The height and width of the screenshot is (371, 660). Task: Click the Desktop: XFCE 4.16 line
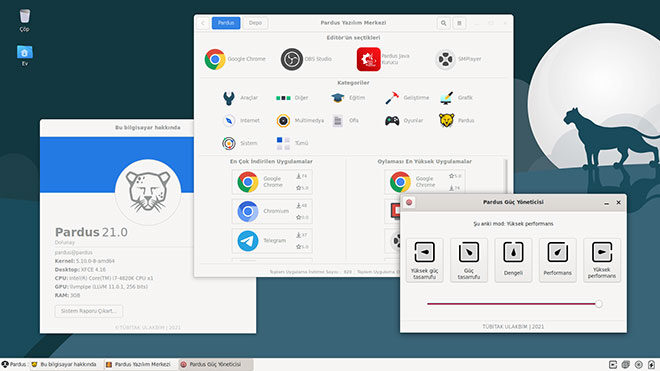point(80,270)
